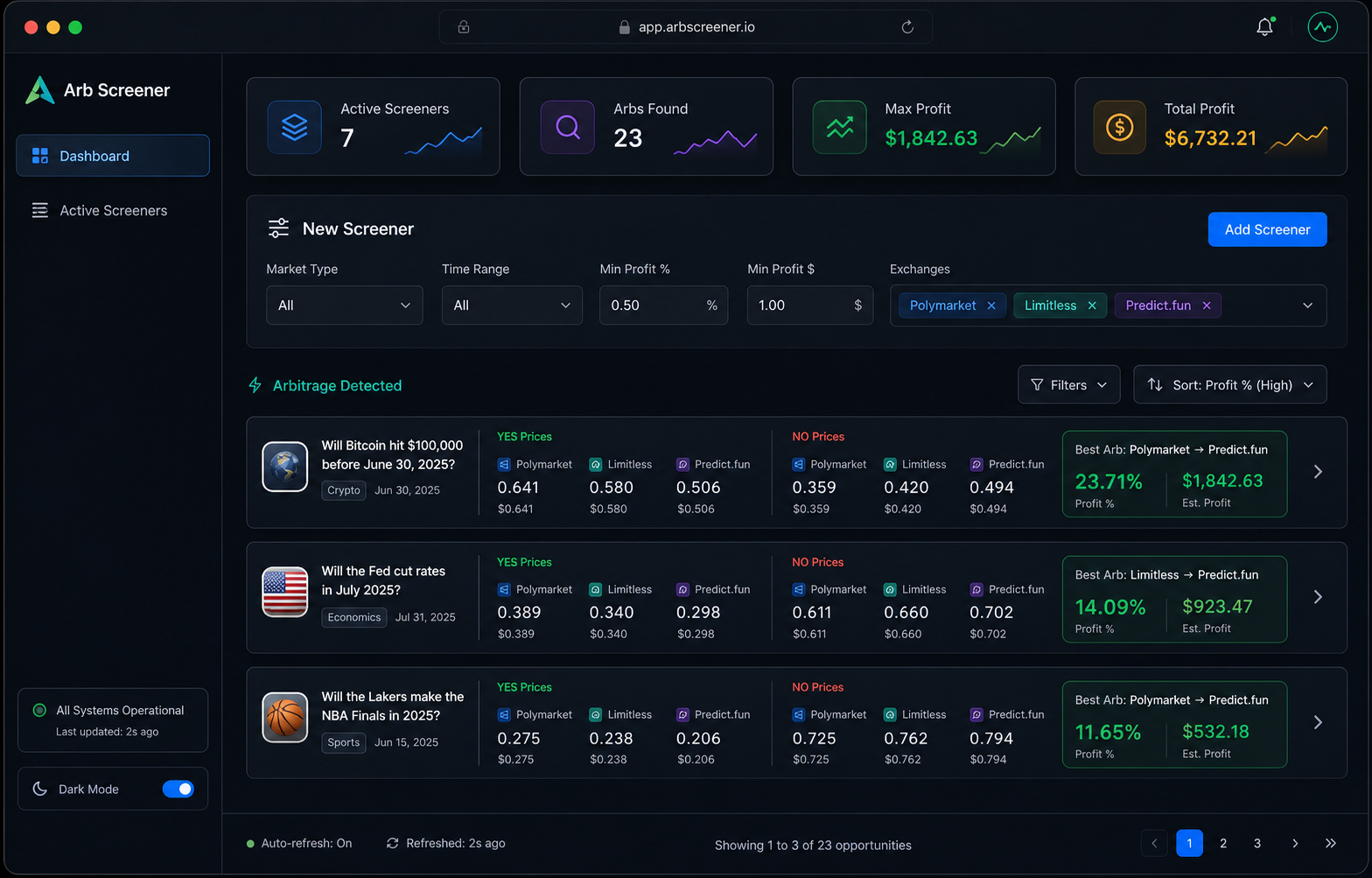This screenshot has height=878, width=1372.
Task: Remove the Limitless exchange tag
Action: click(1092, 306)
